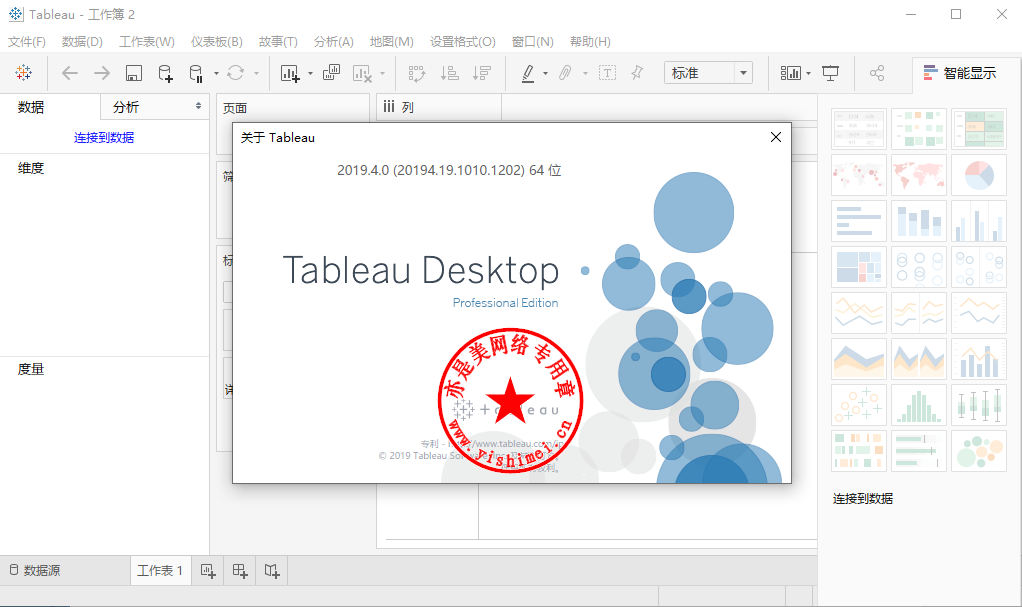The image size is (1022, 607).
Task: Open the 帮助(H) menu
Action: pyautogui.click(x=590, y=42)
